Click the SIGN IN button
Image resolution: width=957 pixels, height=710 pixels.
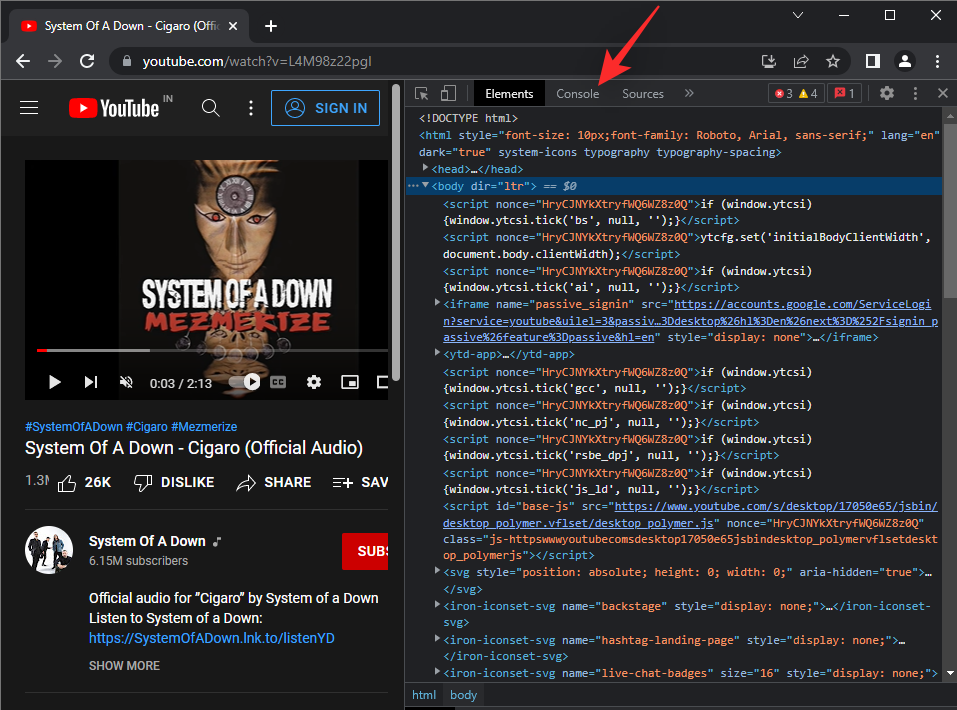tap(325, 108)
